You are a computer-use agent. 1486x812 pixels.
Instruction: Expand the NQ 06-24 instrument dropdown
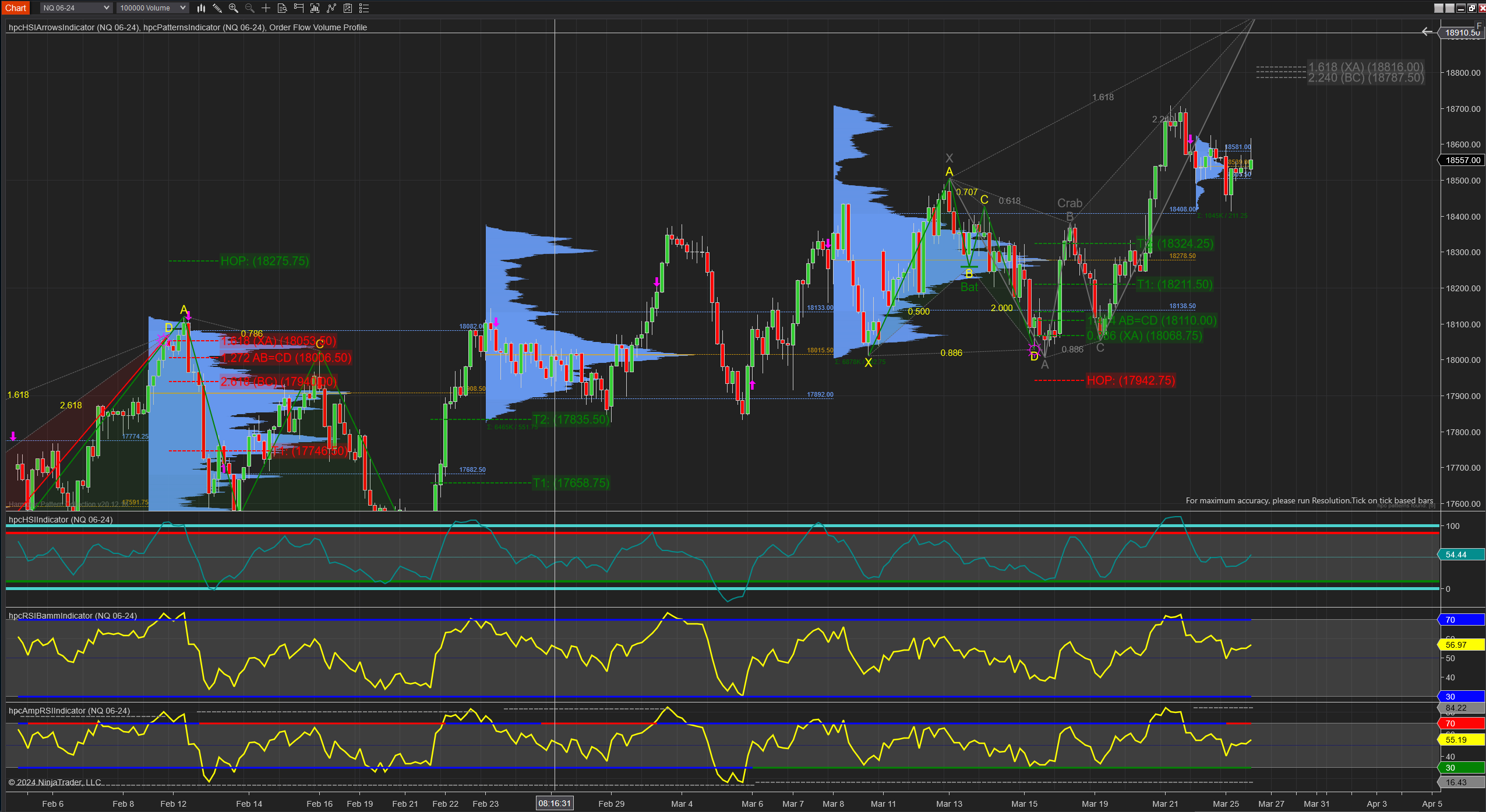[x=76, y=8]
